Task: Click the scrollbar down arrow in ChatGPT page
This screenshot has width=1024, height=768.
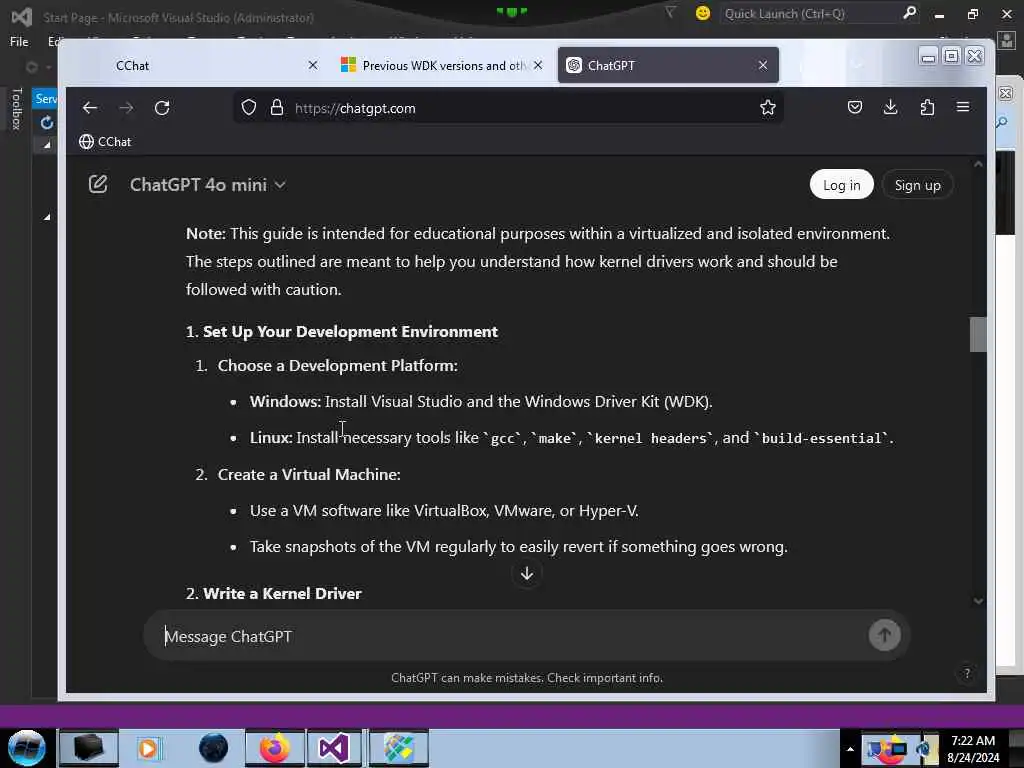Action: pos(978,601)
